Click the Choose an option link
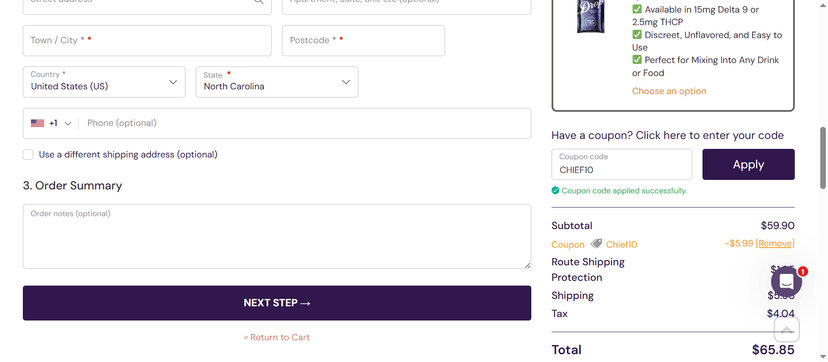 669,91
